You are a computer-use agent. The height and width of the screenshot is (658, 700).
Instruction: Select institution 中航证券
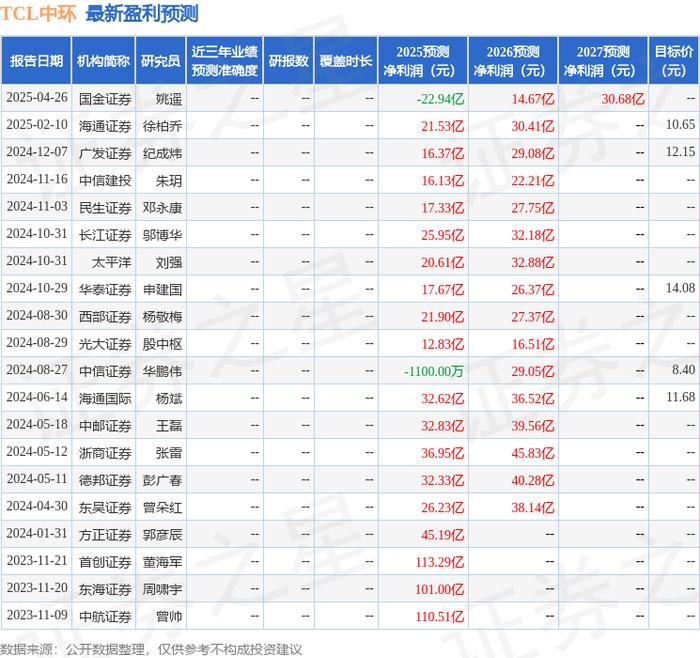pos(105,616)
